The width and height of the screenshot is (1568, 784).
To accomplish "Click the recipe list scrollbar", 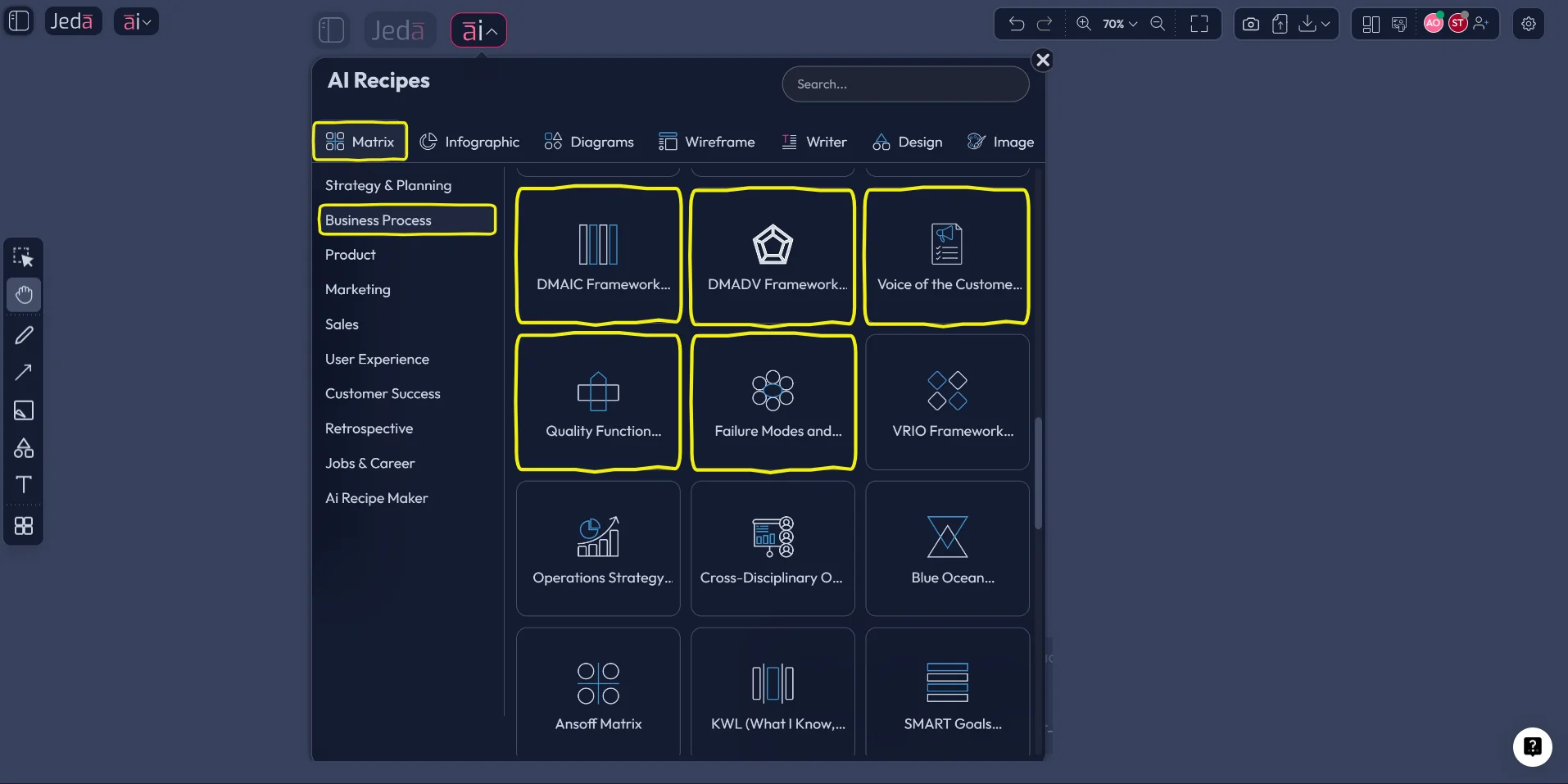I will pos(1038,474).
